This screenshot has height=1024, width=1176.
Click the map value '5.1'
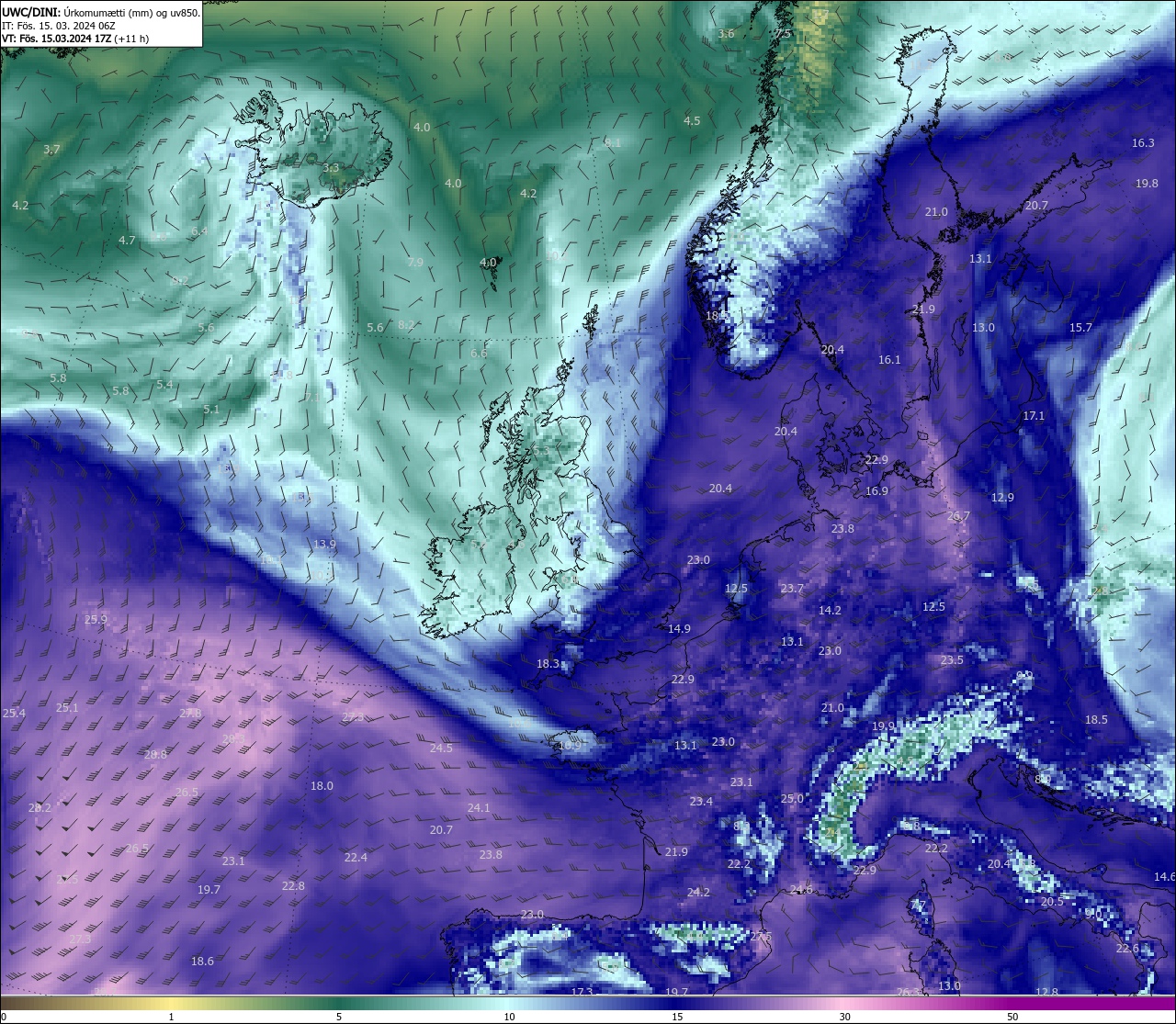[211, 410]
